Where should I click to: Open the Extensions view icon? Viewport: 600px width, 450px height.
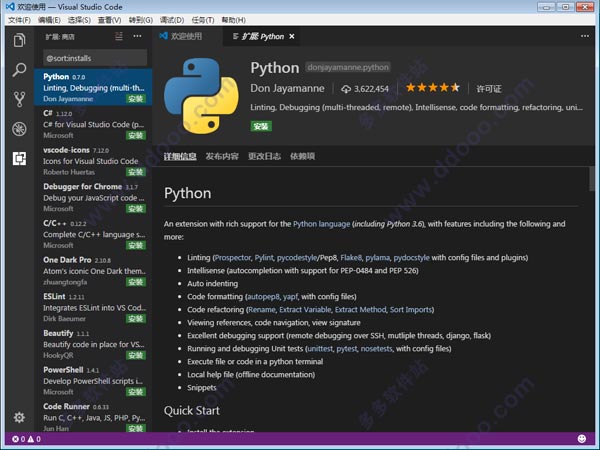(x=19, y=158)
